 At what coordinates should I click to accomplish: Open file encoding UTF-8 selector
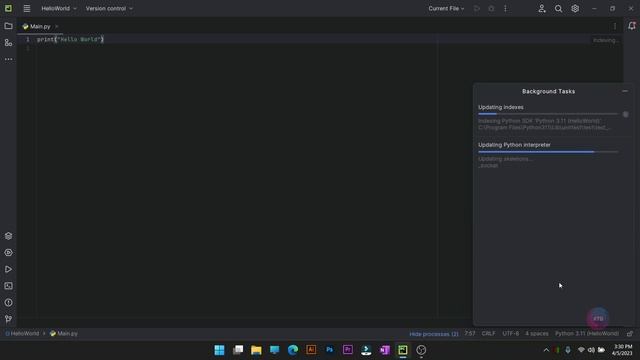[x=511, y=334]
